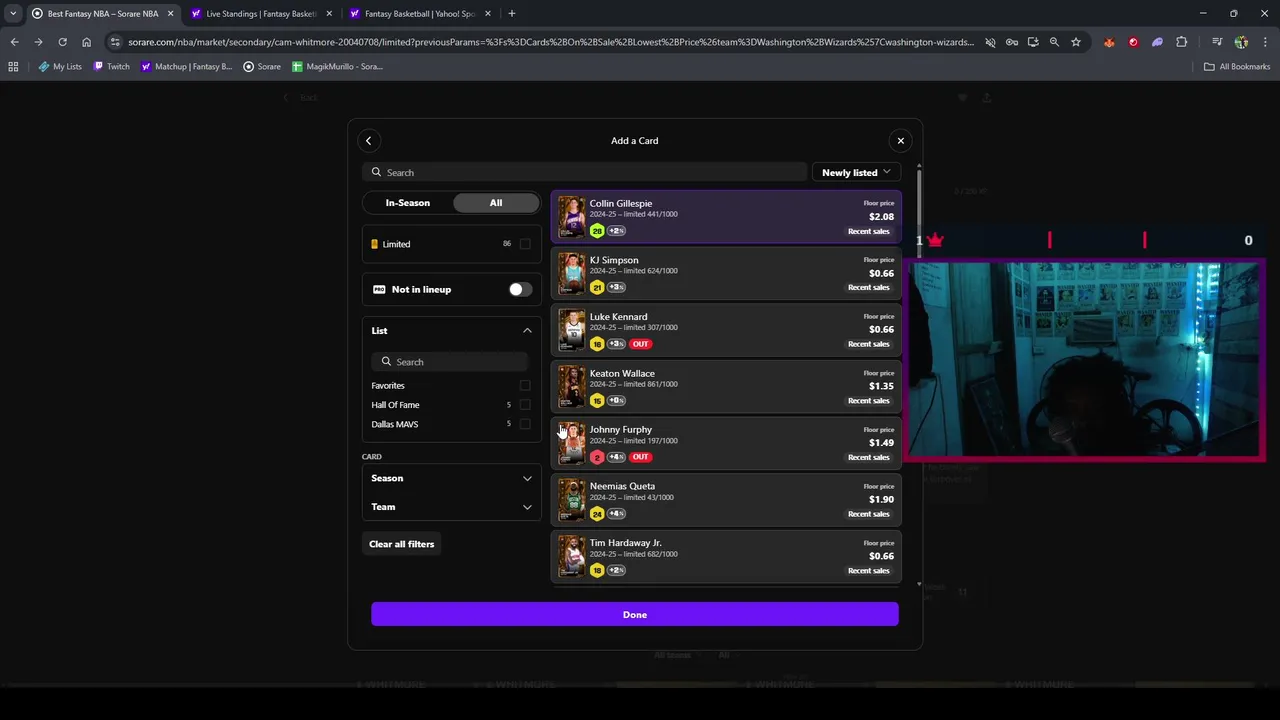Click Collin Gillespie's score badge 28
This screenshot has width=1280, height=720.
point(597,231)
